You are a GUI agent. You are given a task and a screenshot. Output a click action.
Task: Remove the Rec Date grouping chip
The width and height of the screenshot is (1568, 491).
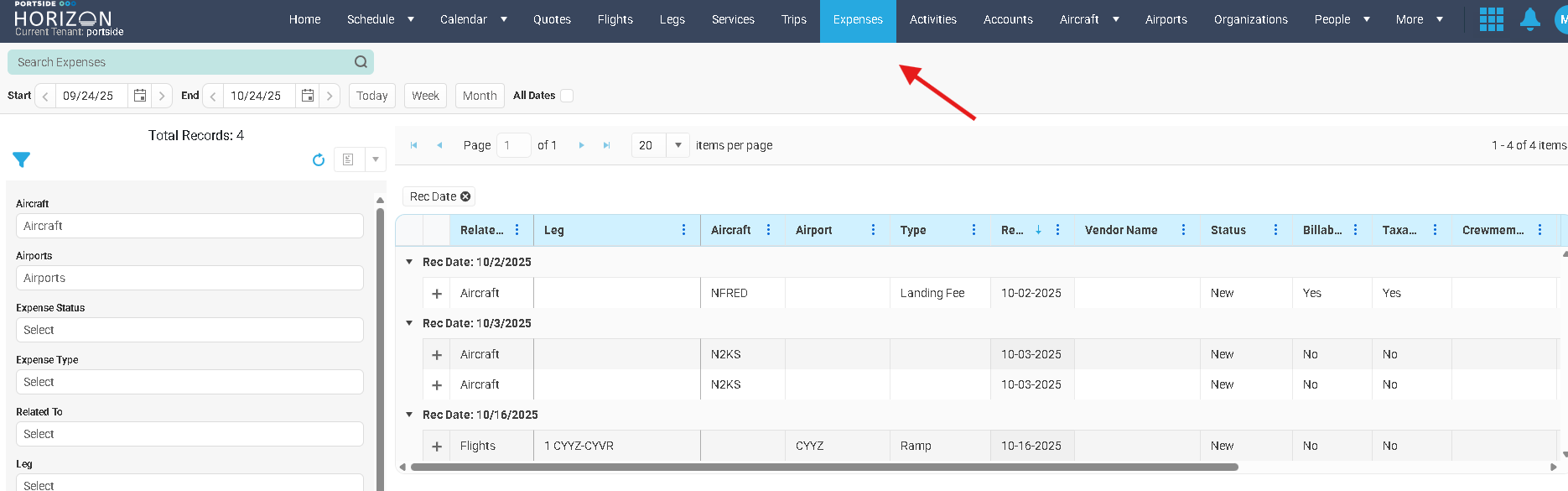(x=465, y=196)
